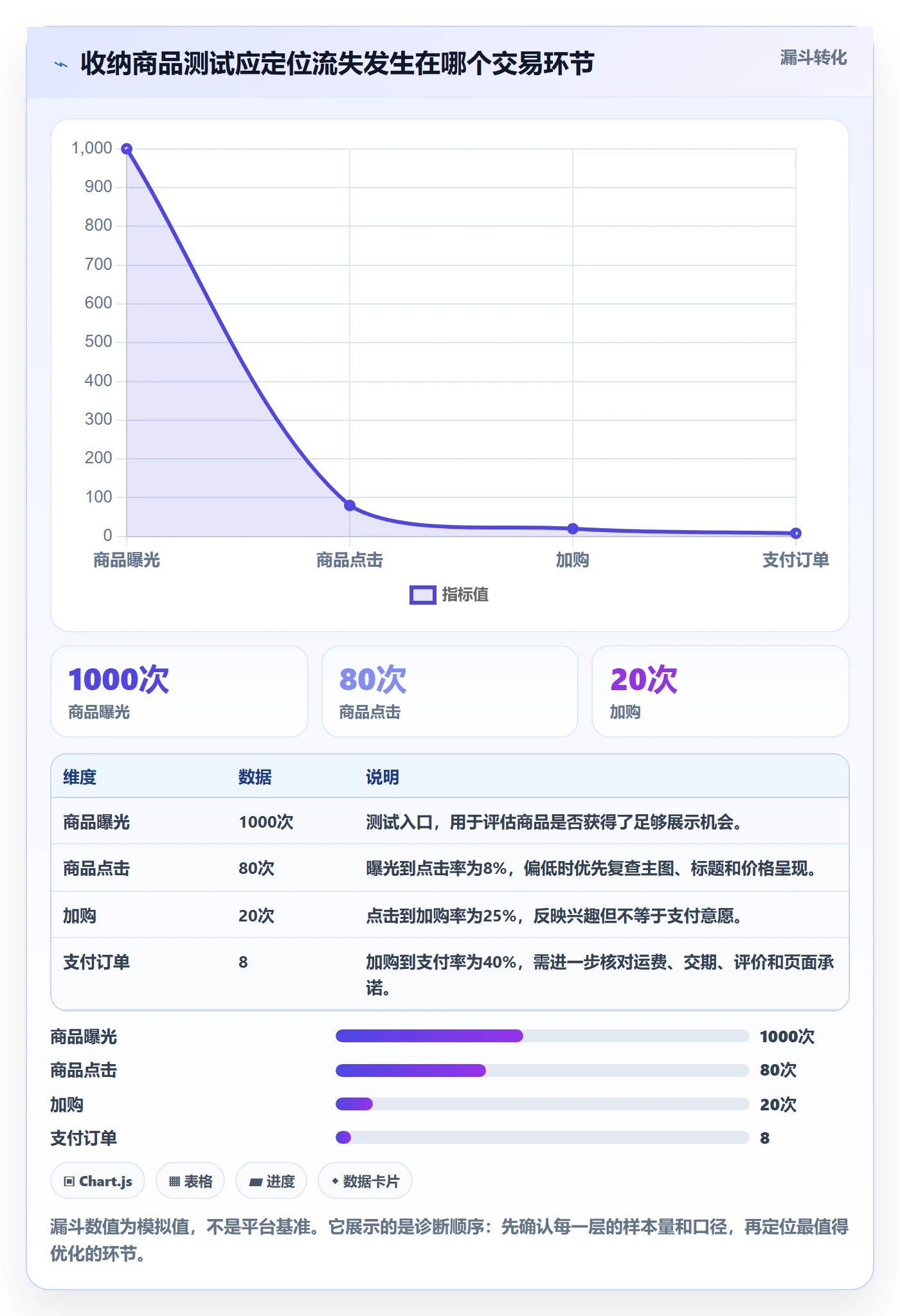Click the 1000次 progress value

[787, 1036]
